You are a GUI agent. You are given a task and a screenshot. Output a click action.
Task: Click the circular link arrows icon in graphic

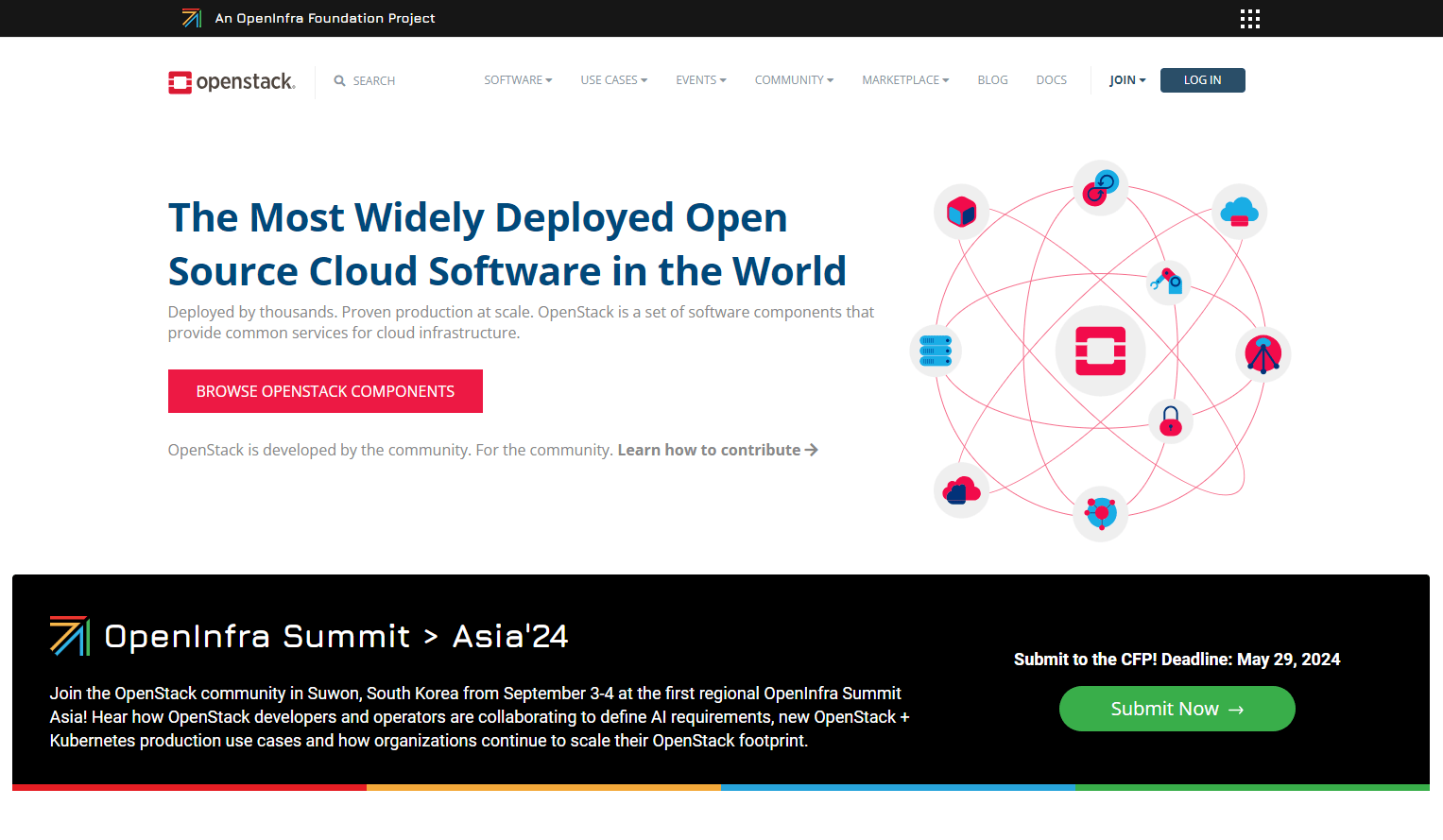point(1100,187)
